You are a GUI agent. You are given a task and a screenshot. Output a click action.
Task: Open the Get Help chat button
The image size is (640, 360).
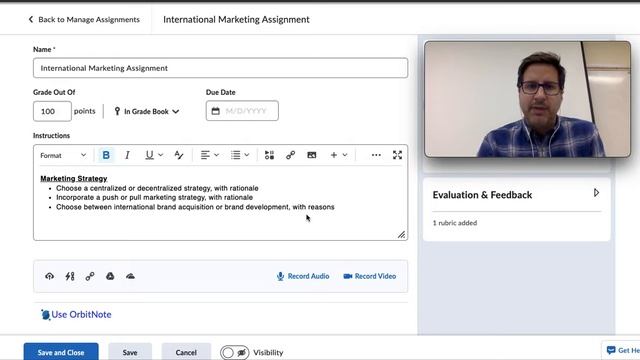tap(622, 350)
